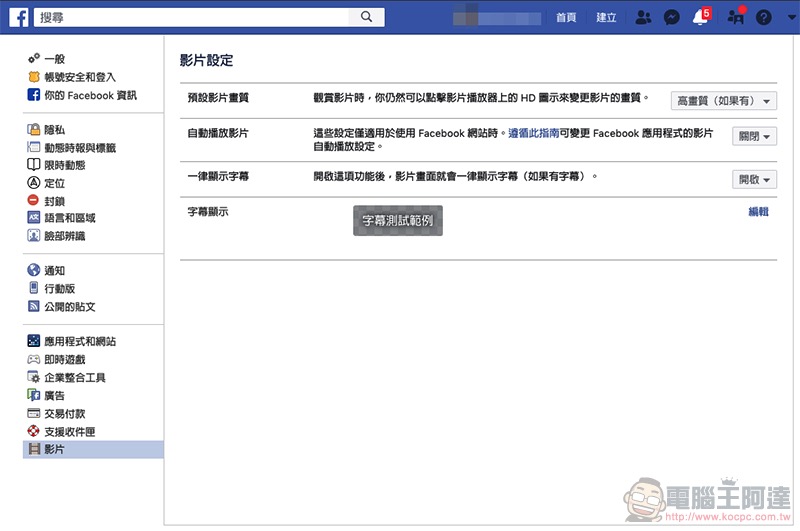Open 語言和區域 sidebar link
800x531 pixels.
click(x=70, y=218)
